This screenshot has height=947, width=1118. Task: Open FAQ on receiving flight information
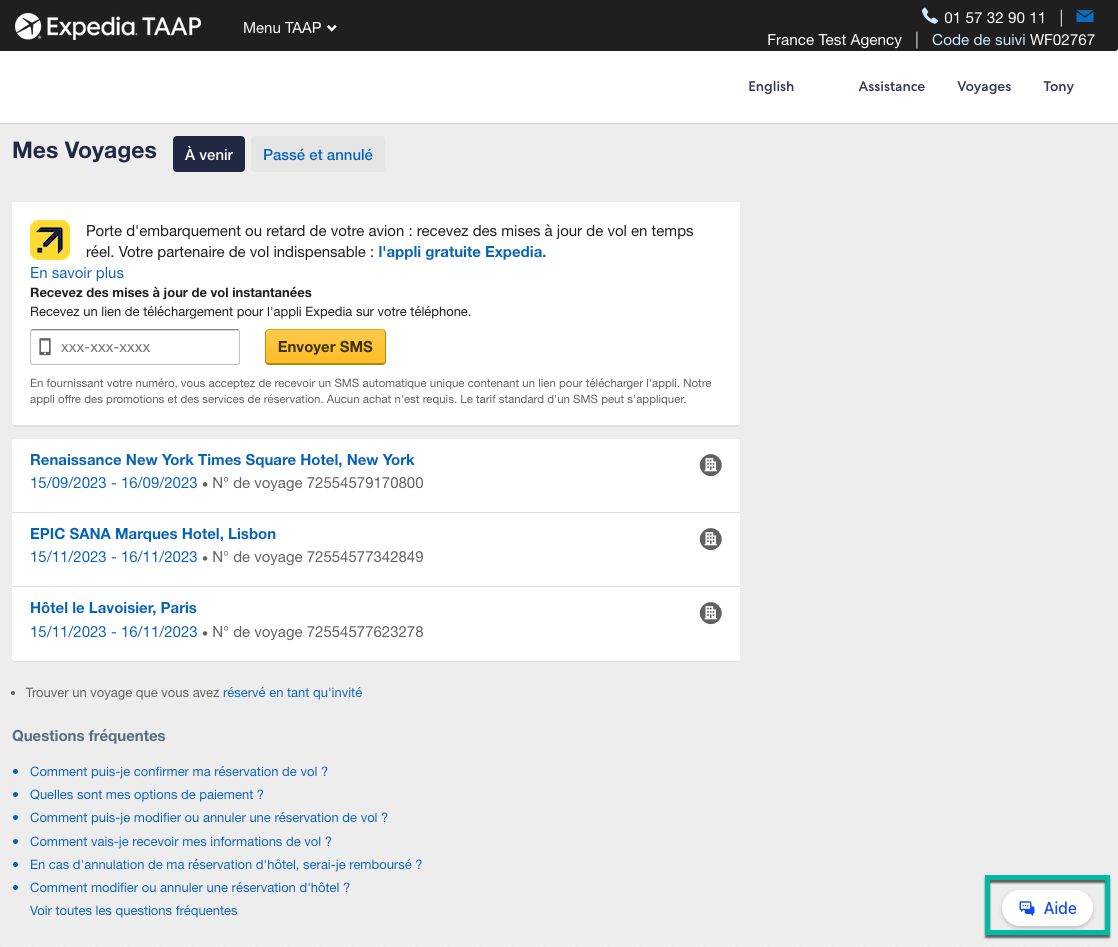click(181, 841)
